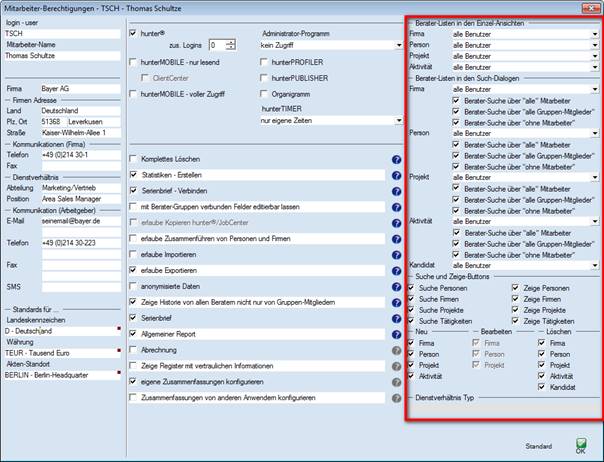This screenshot has width=604, height=462.
Task: Click the Landeskennzeichen D - Deutschland field
Action: [58, 328]
